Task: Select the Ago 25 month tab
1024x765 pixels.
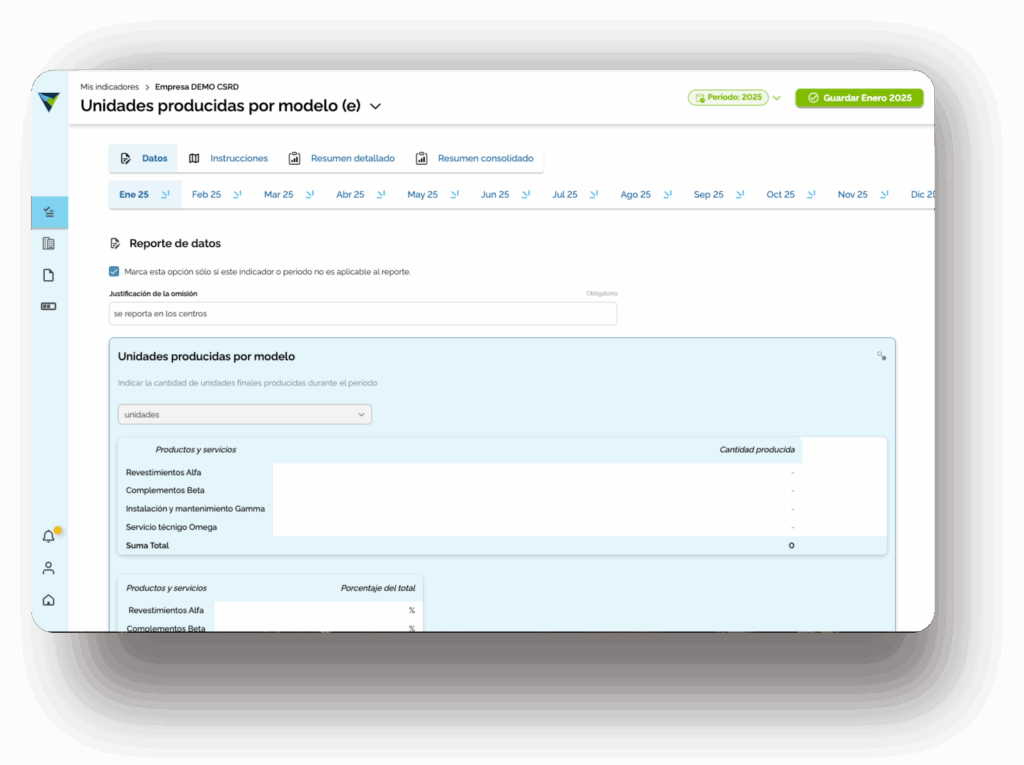Action: (635, 195)
